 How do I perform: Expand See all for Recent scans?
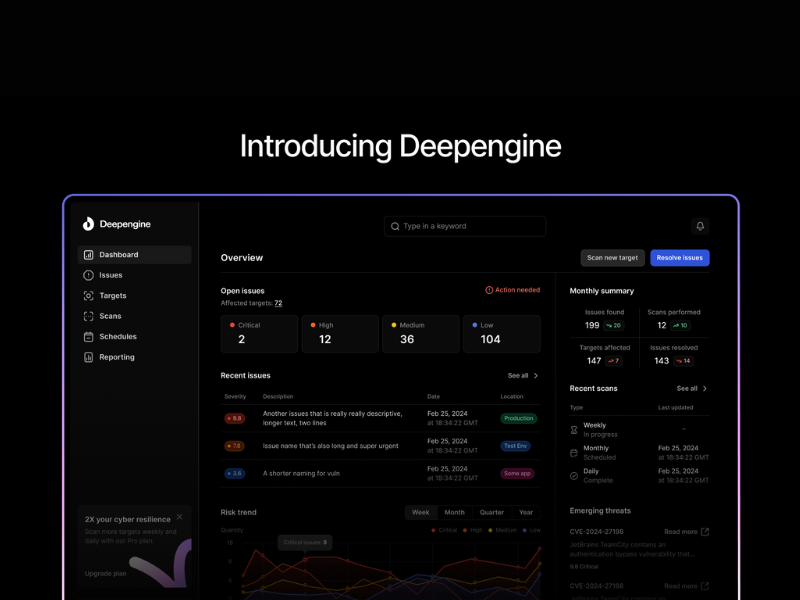pyautogui.click(x=690, y=388)
